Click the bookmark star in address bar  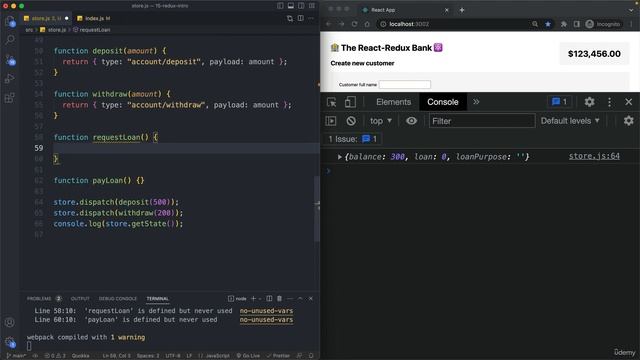click(548, 24)
